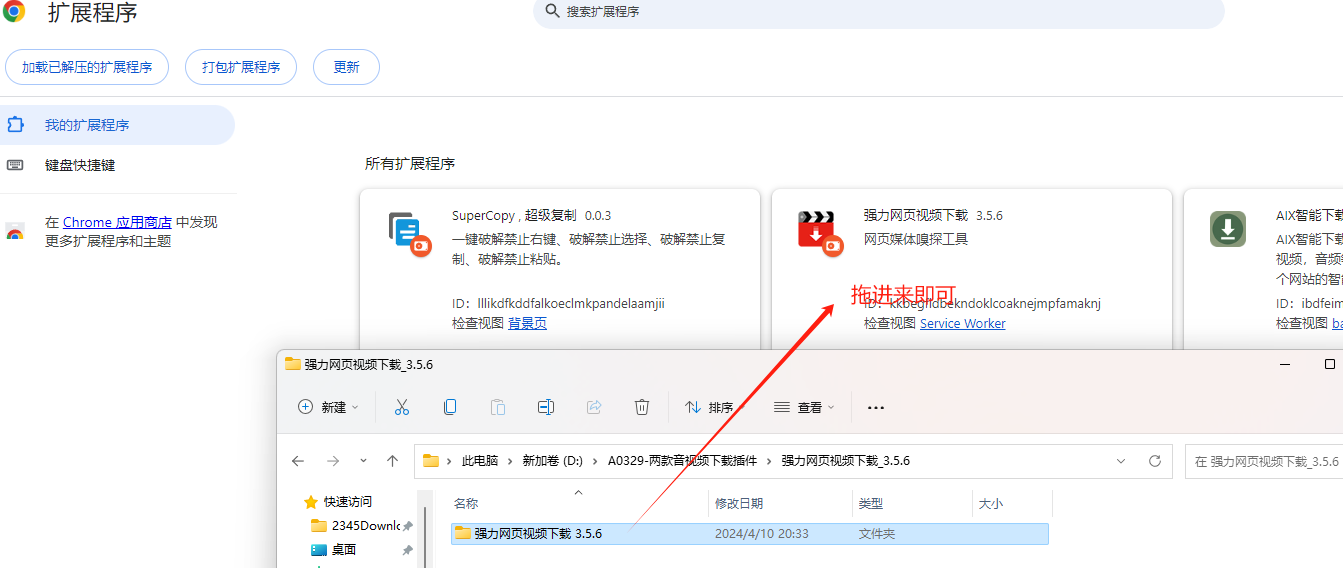Image resolution: width=1343 pixels, height=568 pixels.
Task: Click the Share icon in Explorer toolbar
Action: [x=594, y=407]
